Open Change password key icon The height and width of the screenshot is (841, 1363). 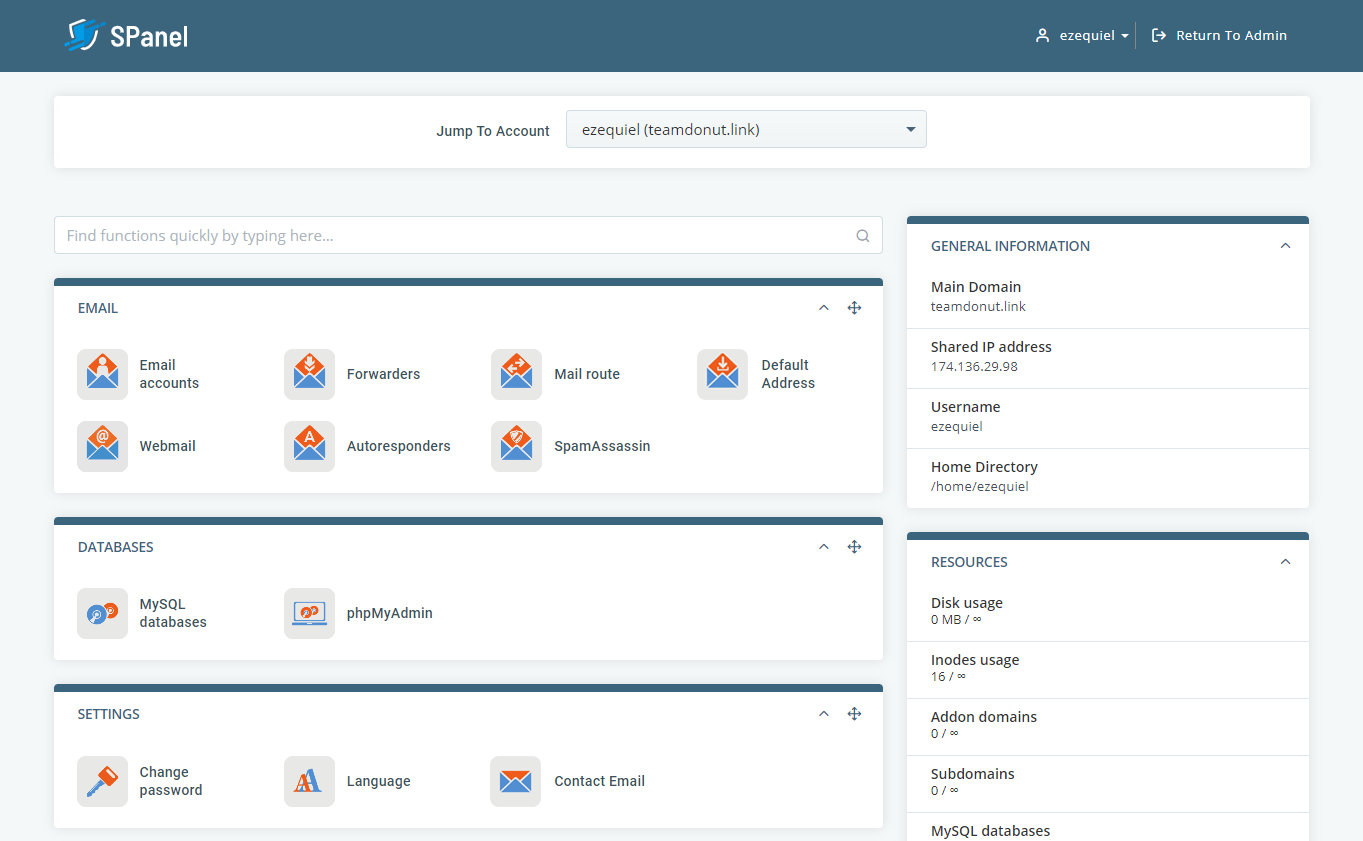click(102, 781)
